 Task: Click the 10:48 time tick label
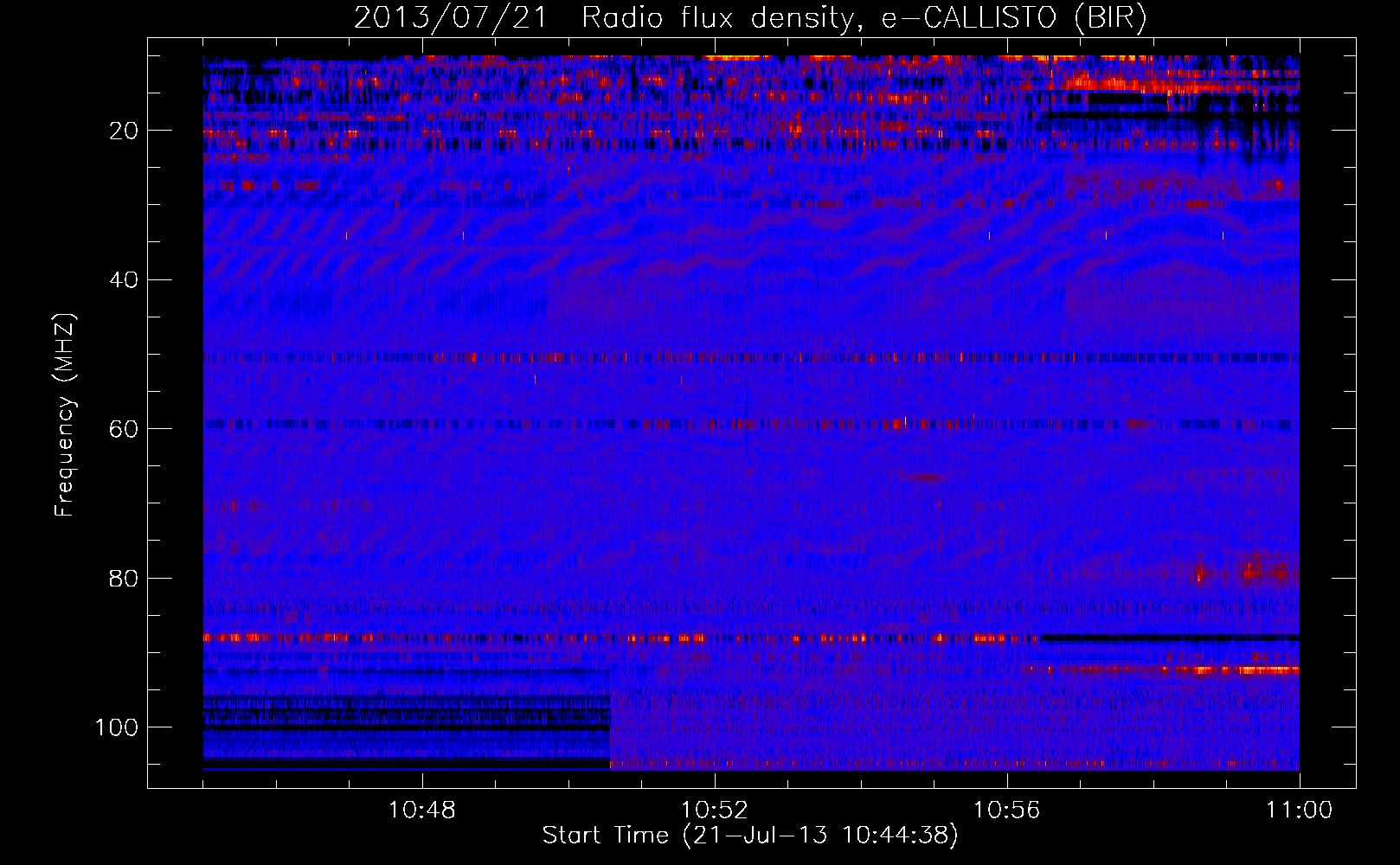click(422, 811)
